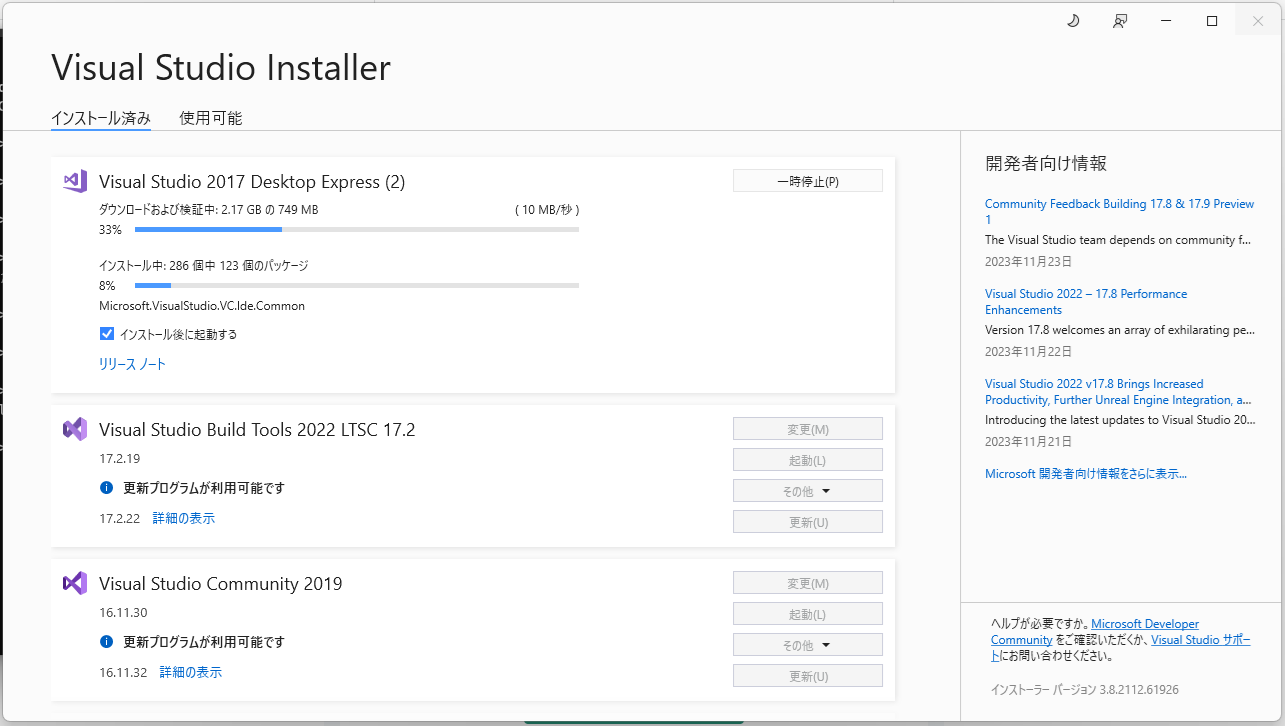Click date 2023年11月21日
Image resolution: width=1285 pixels, height=726 pixels.
(1028, 442)
